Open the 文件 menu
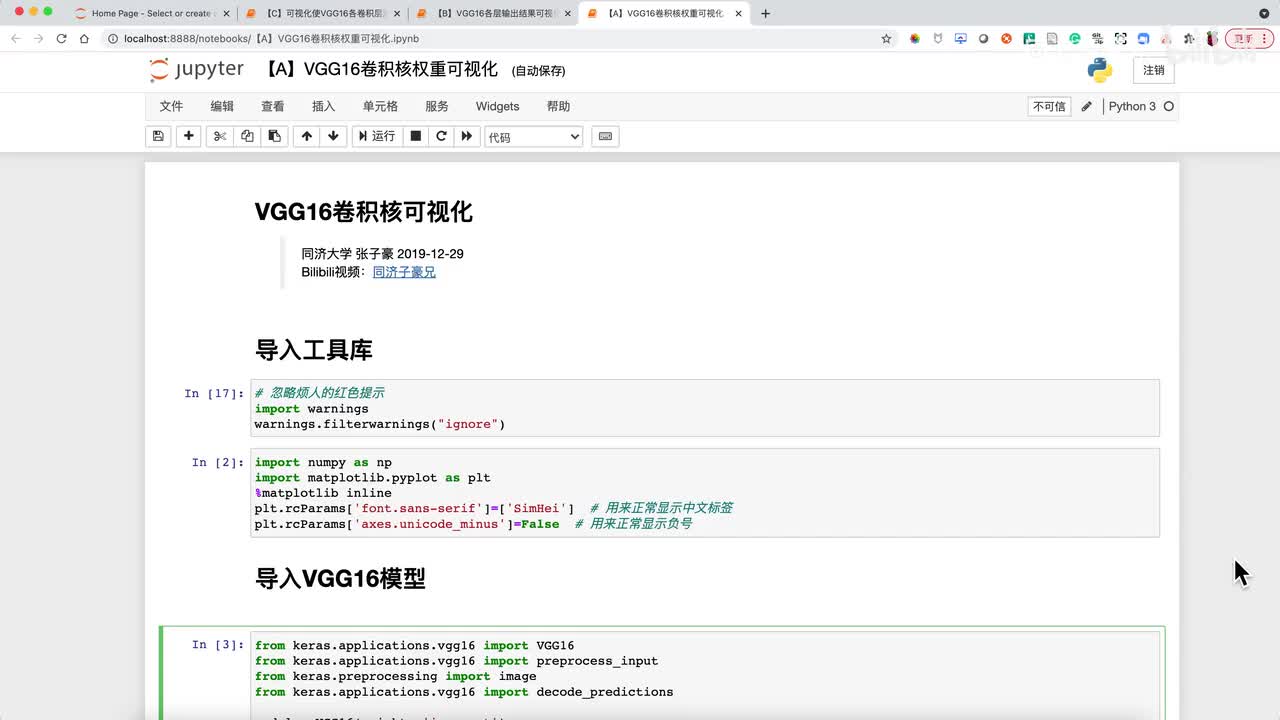The image size is (1280, 720). point(172,106)
